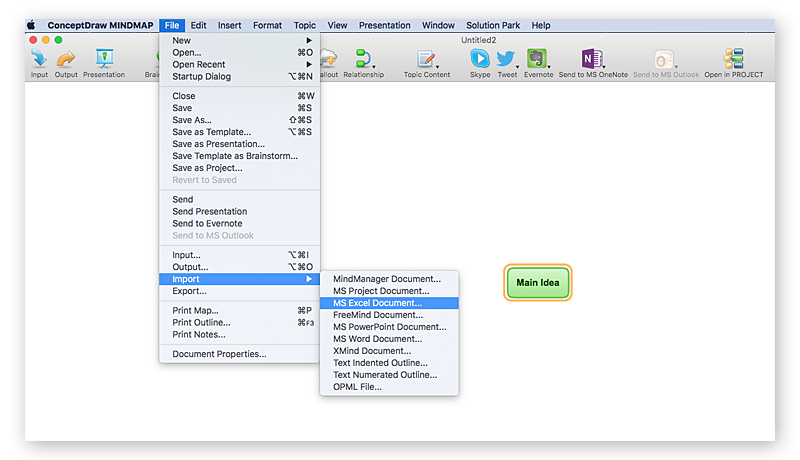Click the ConceptDraw MINDMAP app menu
The image size is (800, 460).
tap(100, 25)
